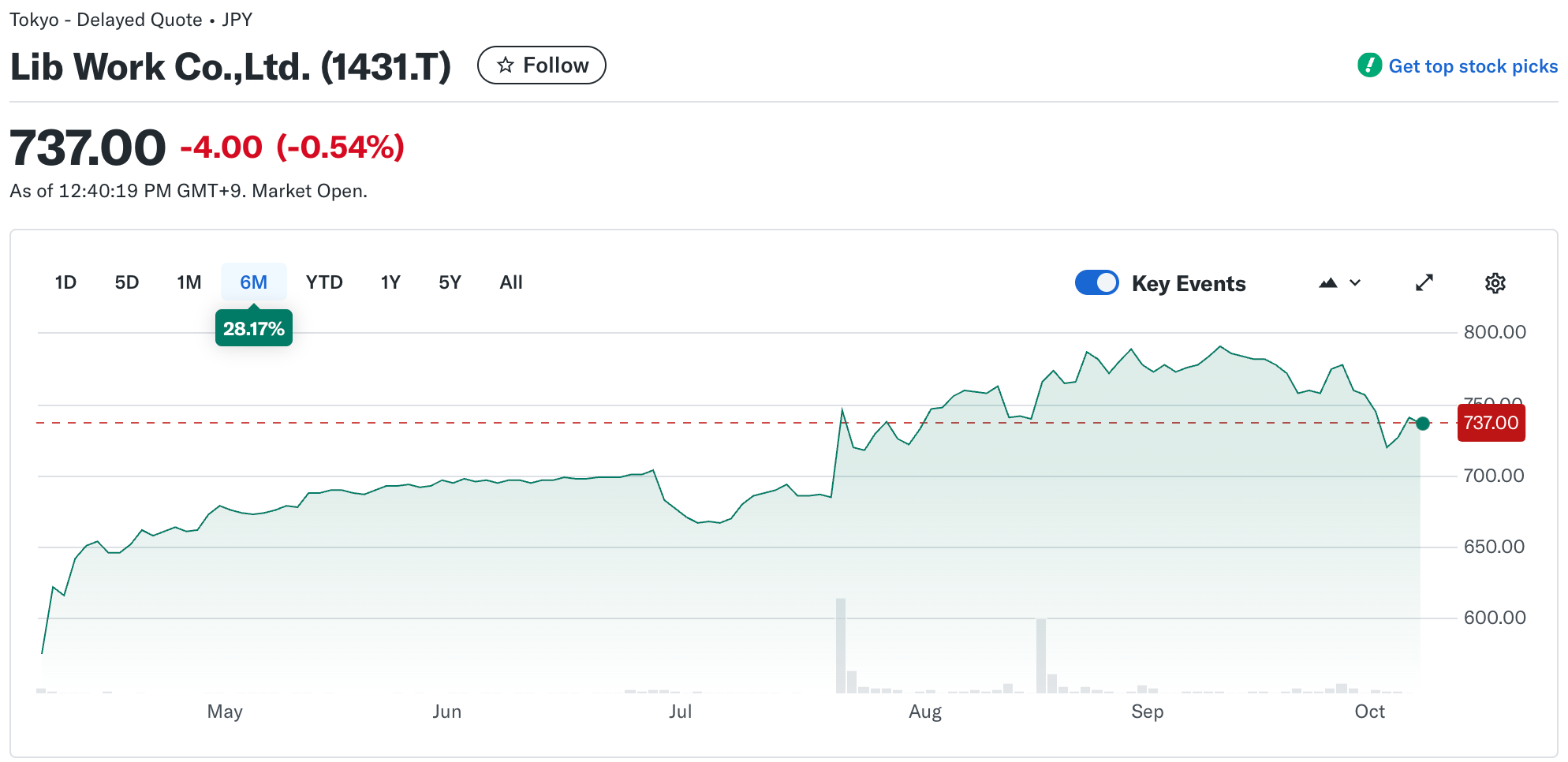Select the 6M time range
This screenshot has width=1568, height=762.
[253, 282]
